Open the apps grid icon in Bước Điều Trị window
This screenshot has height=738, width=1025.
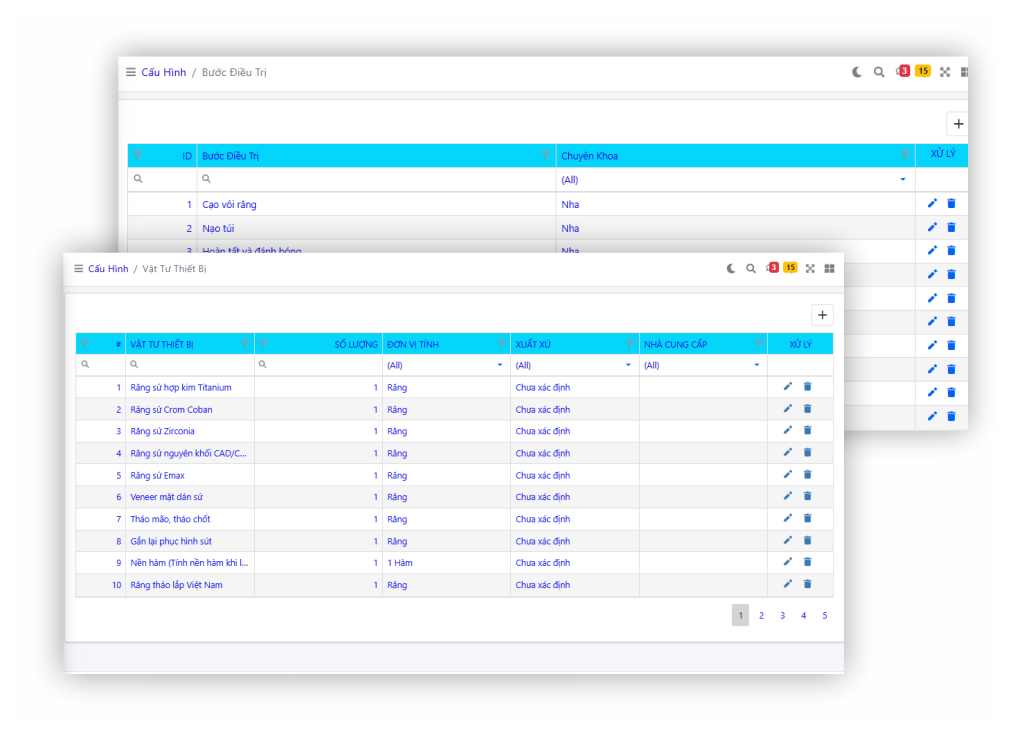(964, 72)
